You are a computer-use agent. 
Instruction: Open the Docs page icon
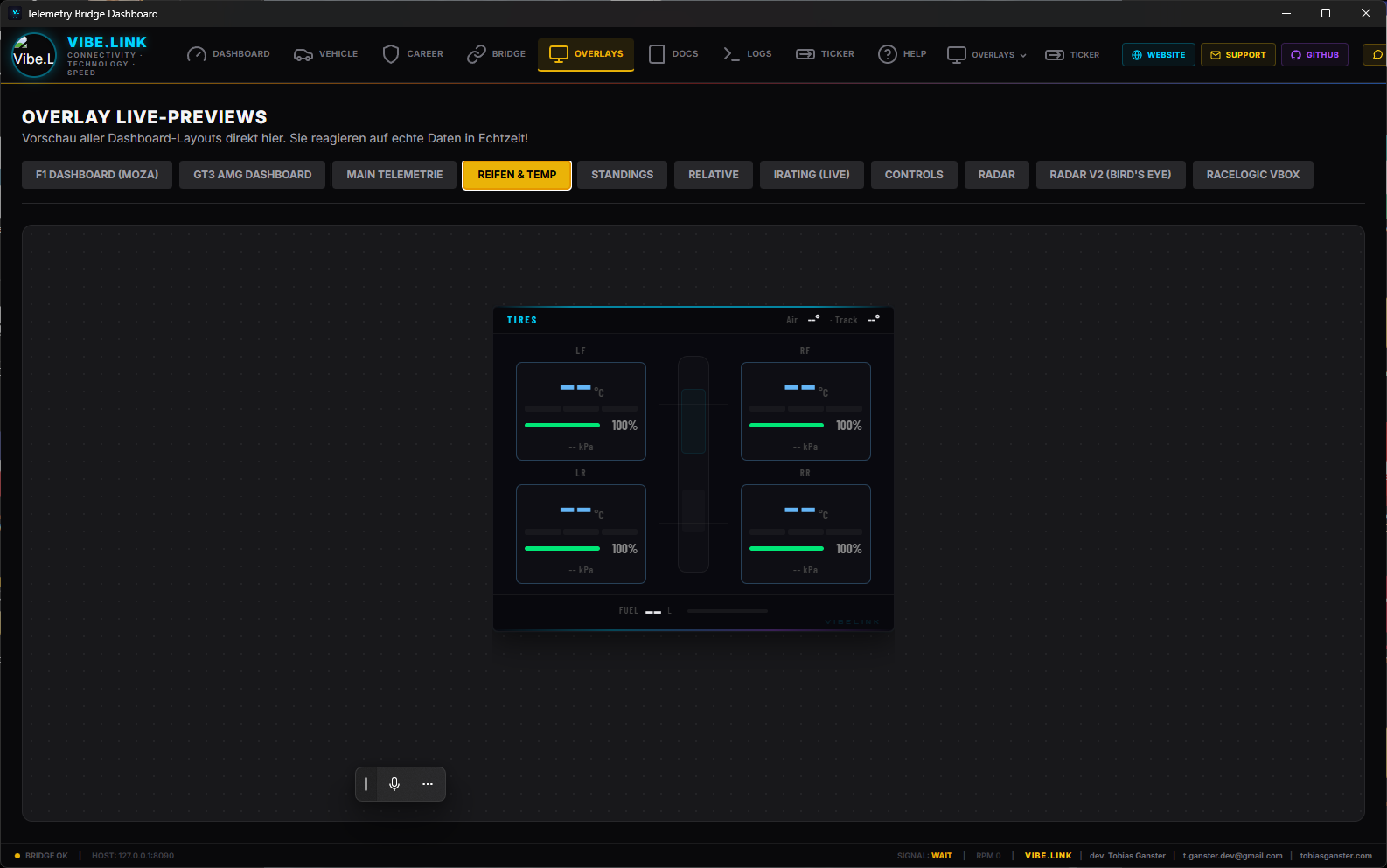tap(657, 54)
